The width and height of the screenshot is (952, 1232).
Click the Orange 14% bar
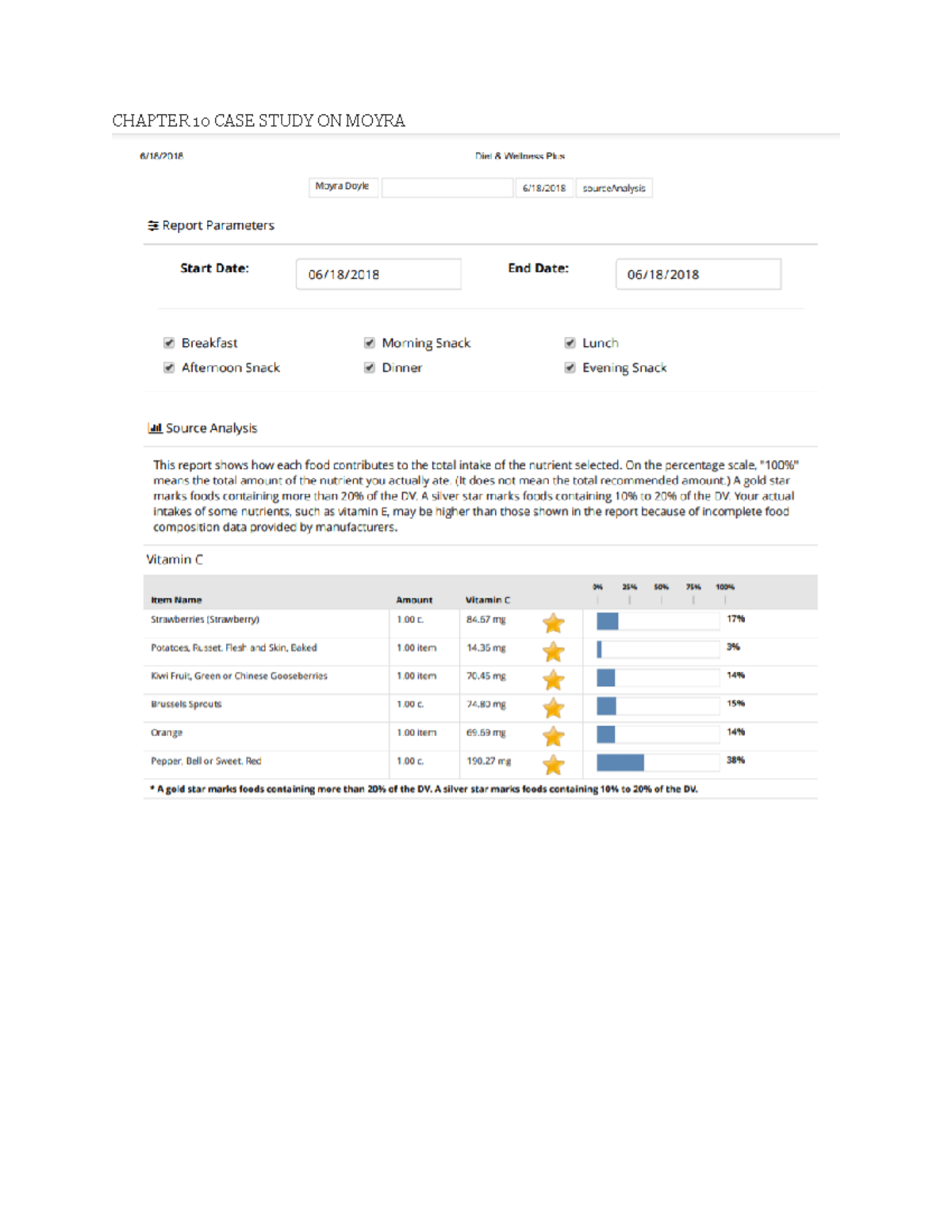point(605,734)
